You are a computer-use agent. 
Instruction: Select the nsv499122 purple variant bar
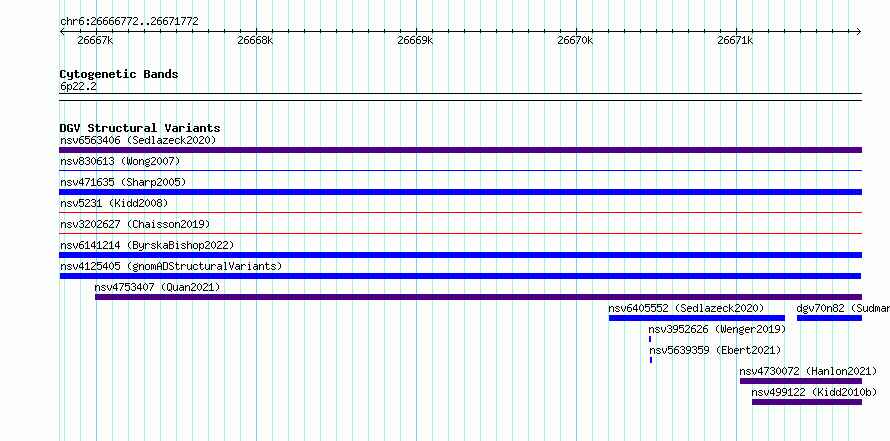pyautogui.click(x=807, y=402)
